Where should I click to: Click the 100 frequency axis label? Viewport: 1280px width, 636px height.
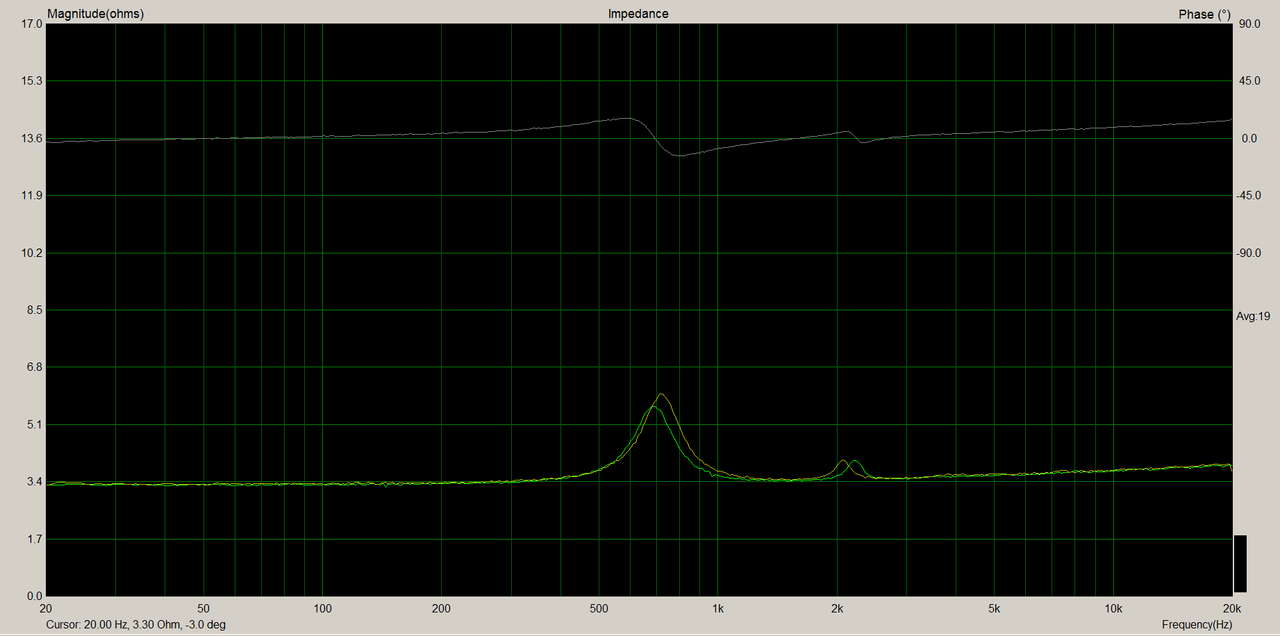(322, 608)
